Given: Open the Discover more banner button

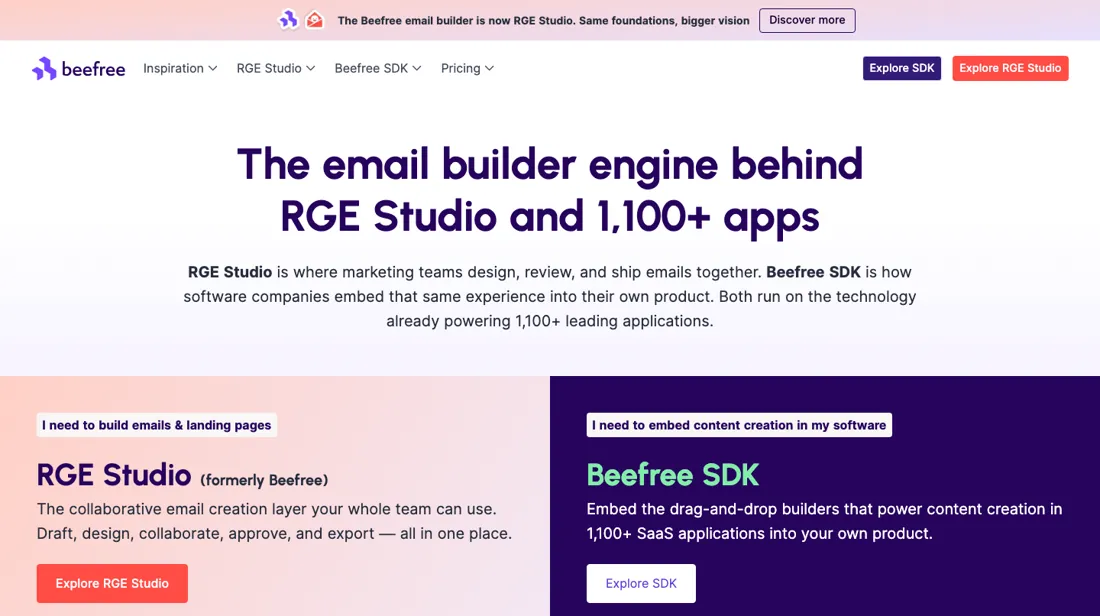Looking at the screenshot, I should point(807,20).
